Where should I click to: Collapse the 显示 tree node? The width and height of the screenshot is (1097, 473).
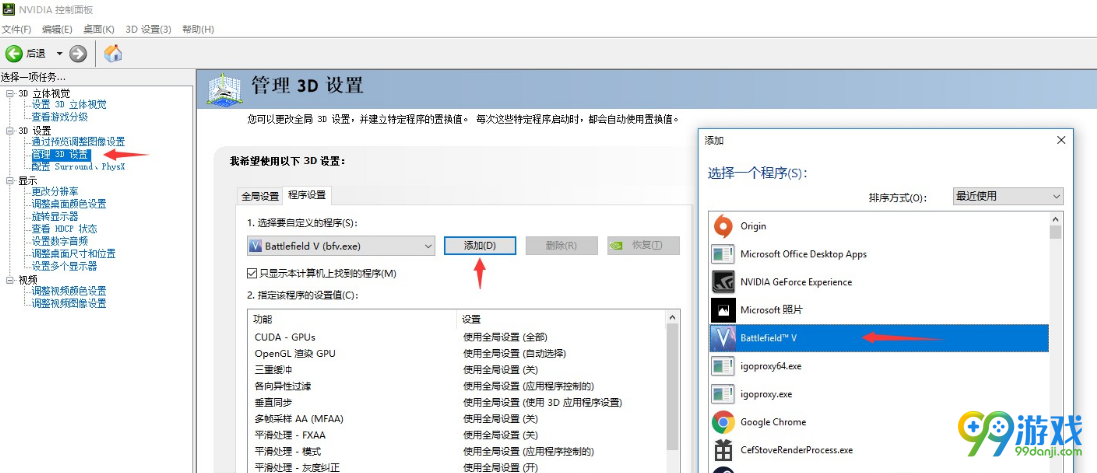(9, 180)
